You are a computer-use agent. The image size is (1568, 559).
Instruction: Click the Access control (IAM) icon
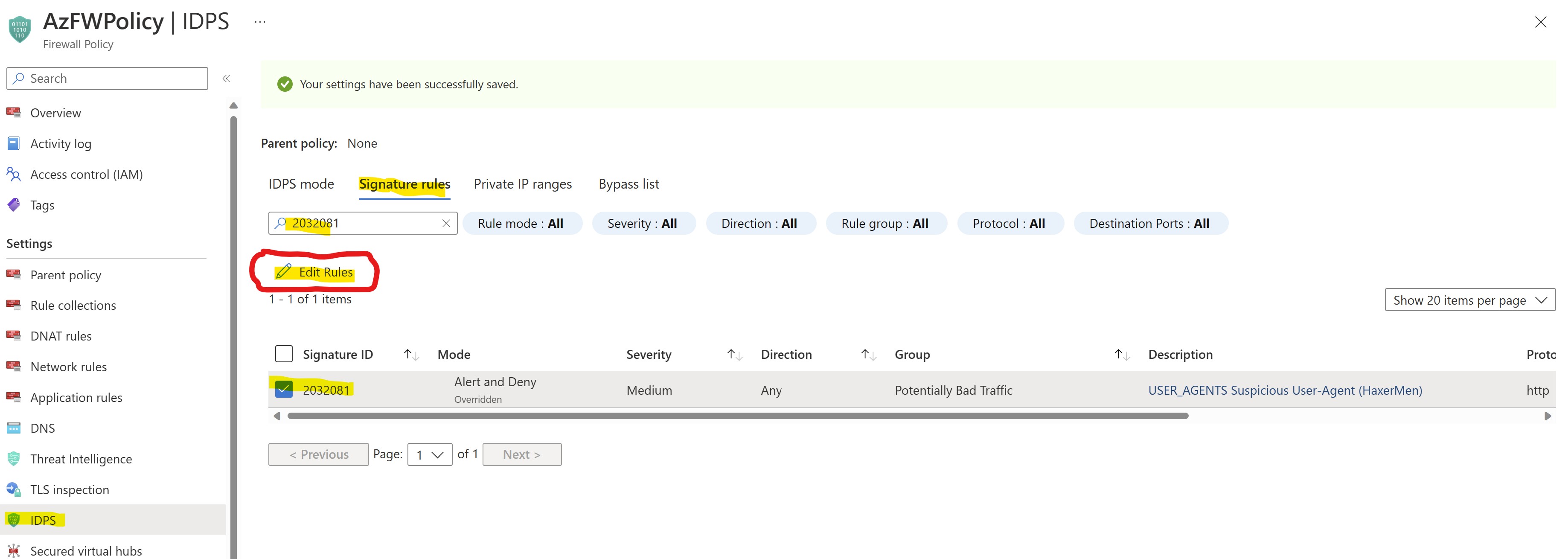click(x=13, y=174)
